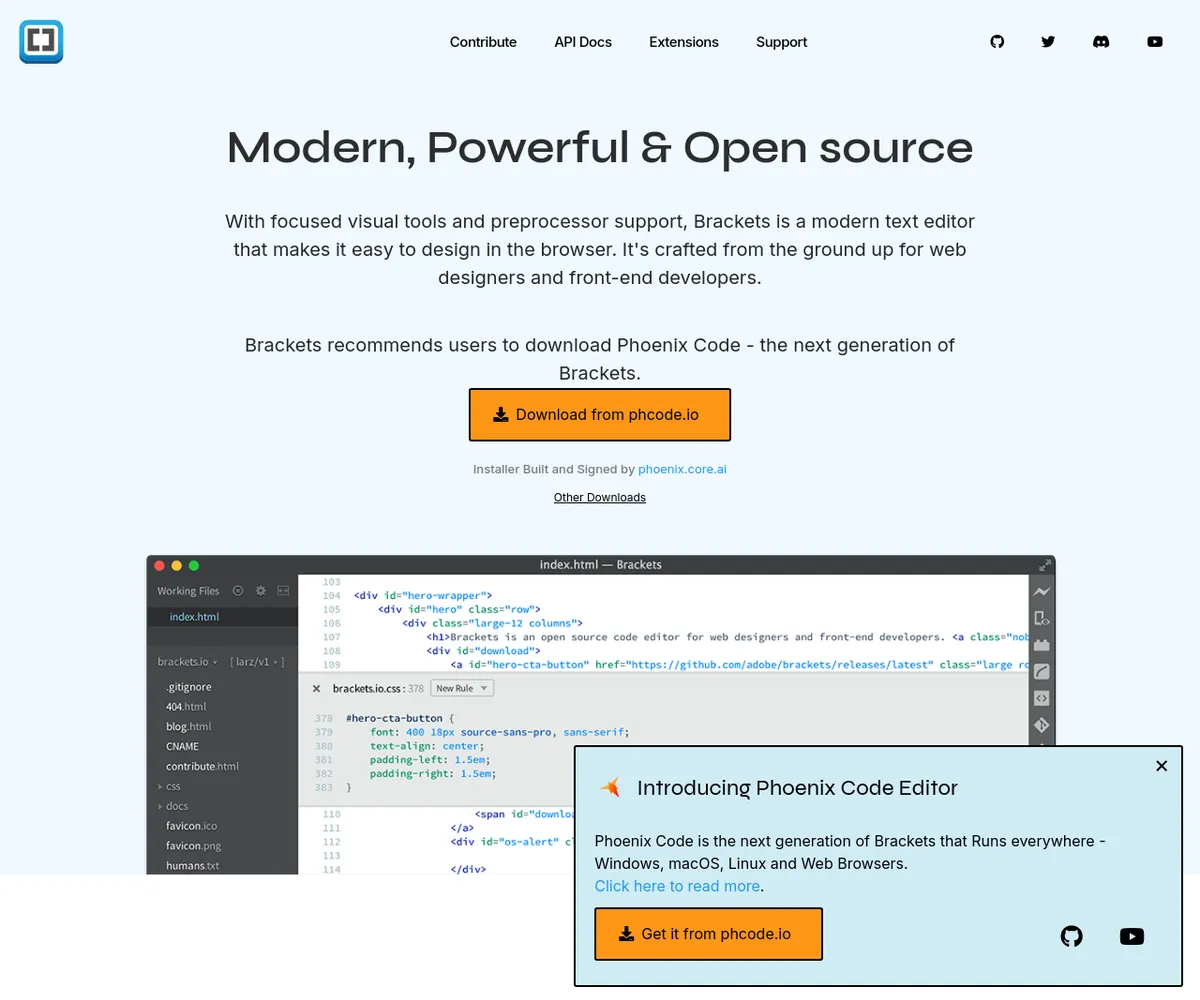Click the Download from phcode.io button
1200x1000 pixels.
[600, 415]
